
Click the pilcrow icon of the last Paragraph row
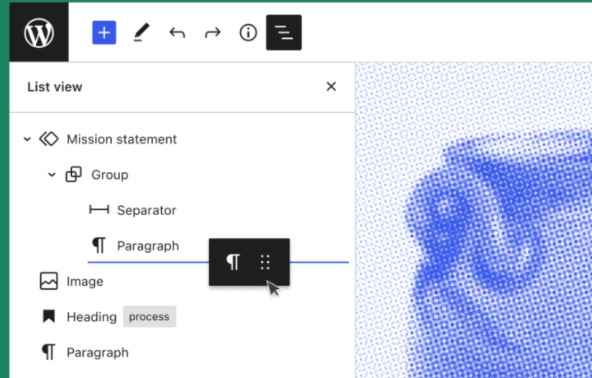[49, 352]
